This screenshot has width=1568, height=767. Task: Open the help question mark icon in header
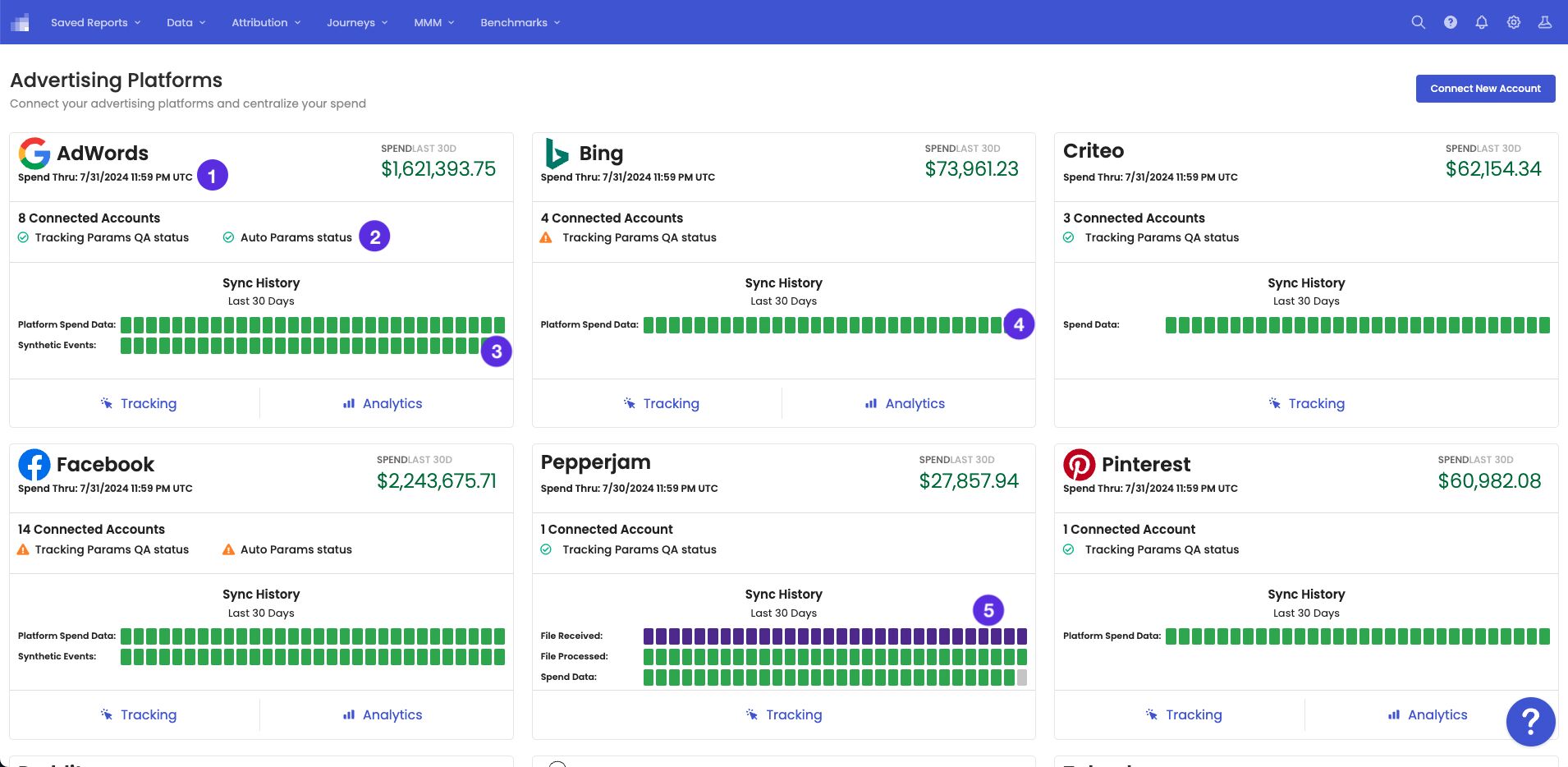click(x=1451, y=22)
